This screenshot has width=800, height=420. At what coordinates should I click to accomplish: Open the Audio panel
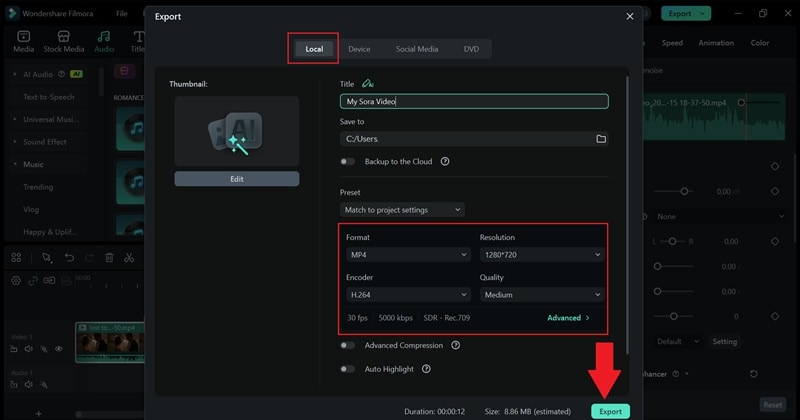click(x=104, y=42)
